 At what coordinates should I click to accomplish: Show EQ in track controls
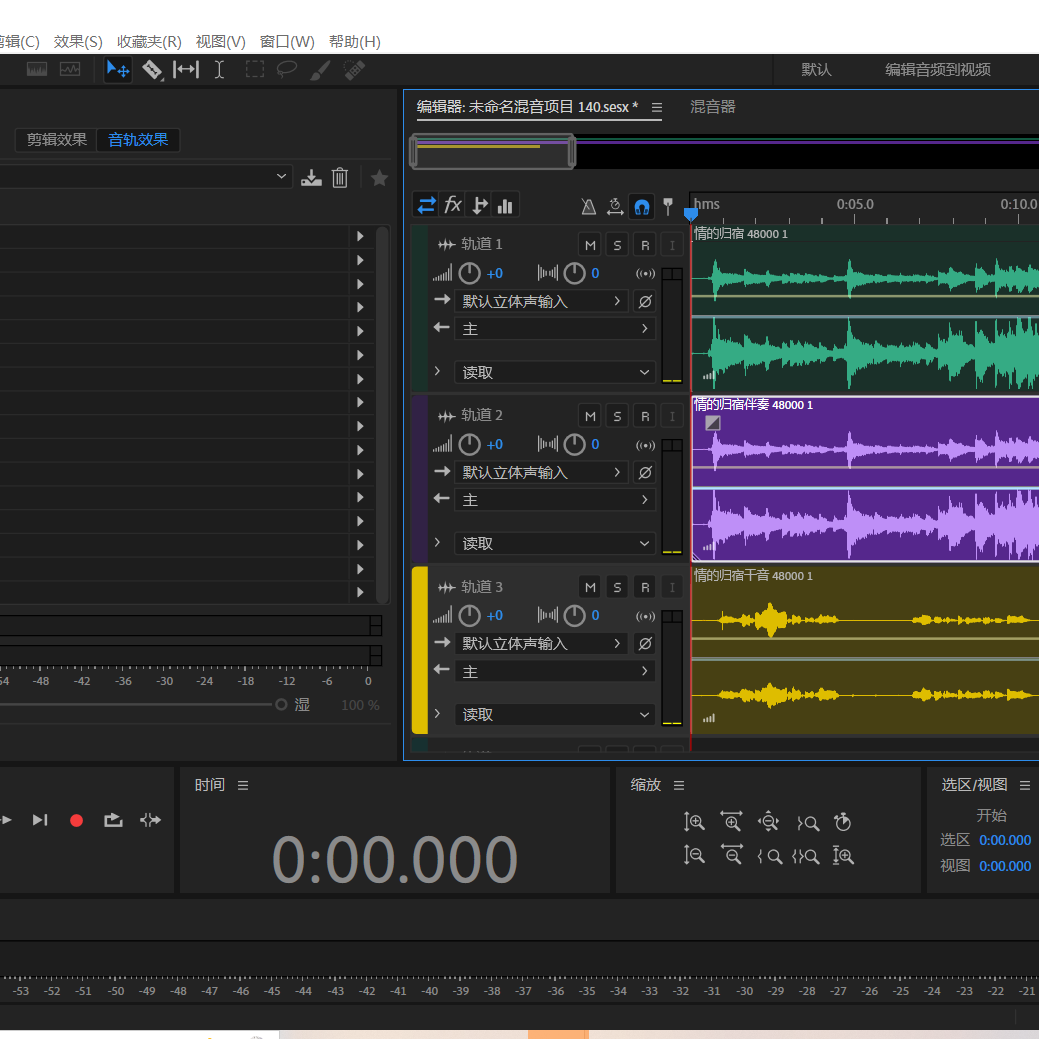tap(506, 205)
